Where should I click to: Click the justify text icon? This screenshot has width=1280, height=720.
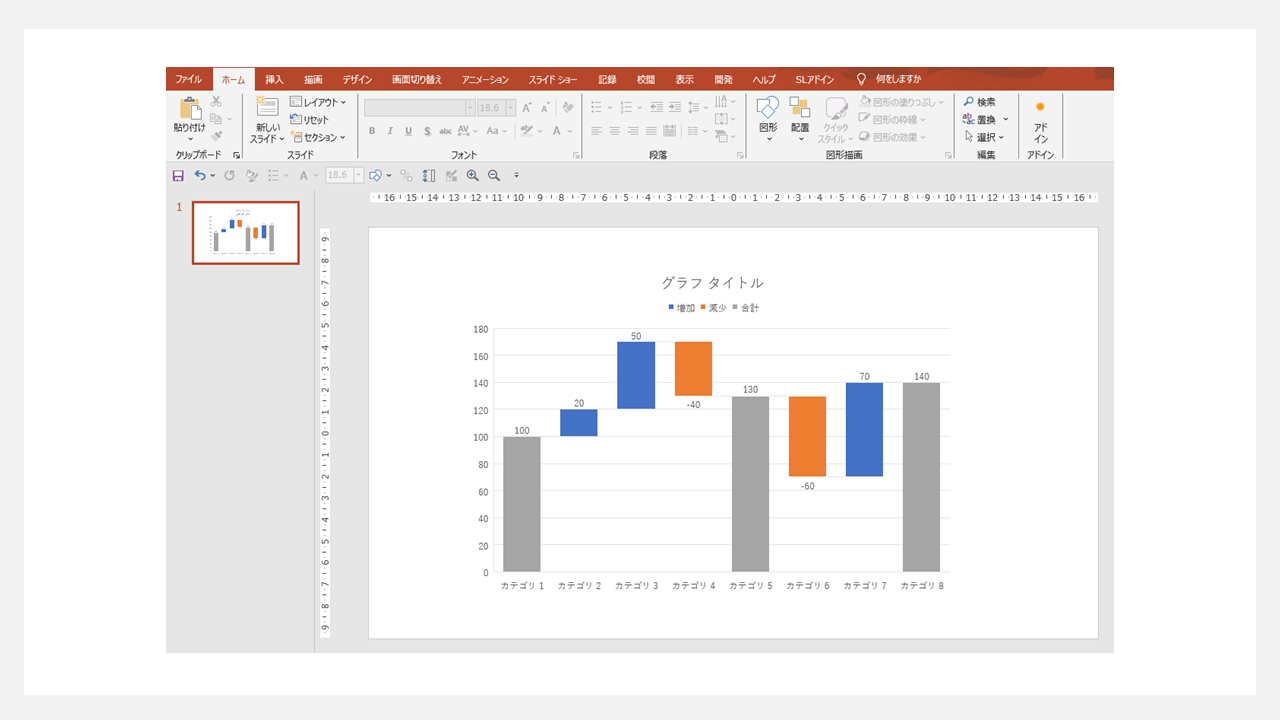pyautogui.click(x=651, y=131)
